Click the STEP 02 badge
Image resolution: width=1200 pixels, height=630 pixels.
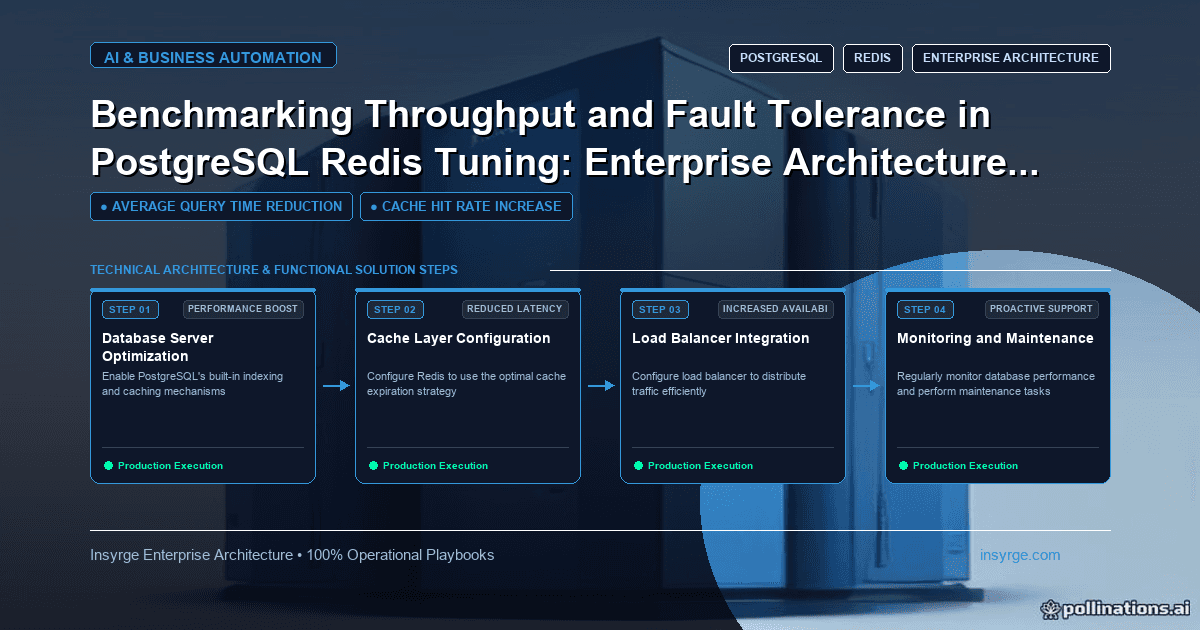coord(396,310)
